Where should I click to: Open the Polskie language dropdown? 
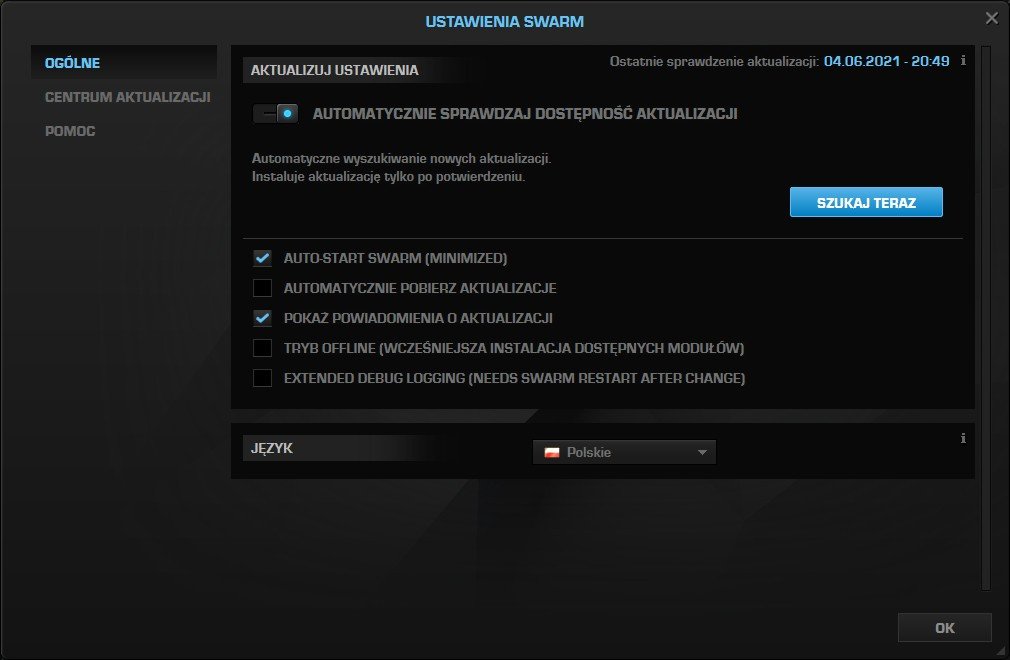click(x=624, y=452)
